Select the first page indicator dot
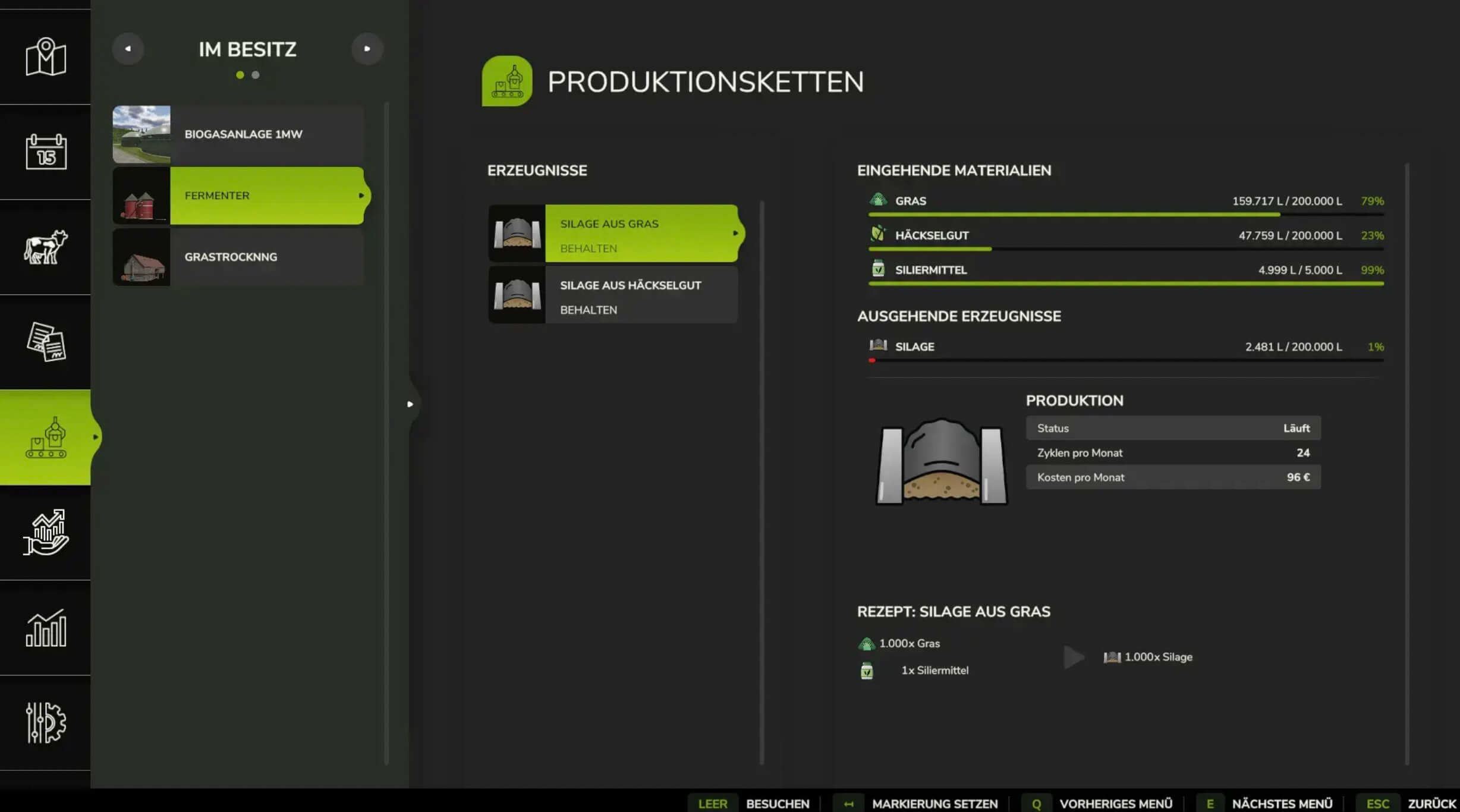The image size is (1460, 812). pyautogui.click(x=240, y=75)
